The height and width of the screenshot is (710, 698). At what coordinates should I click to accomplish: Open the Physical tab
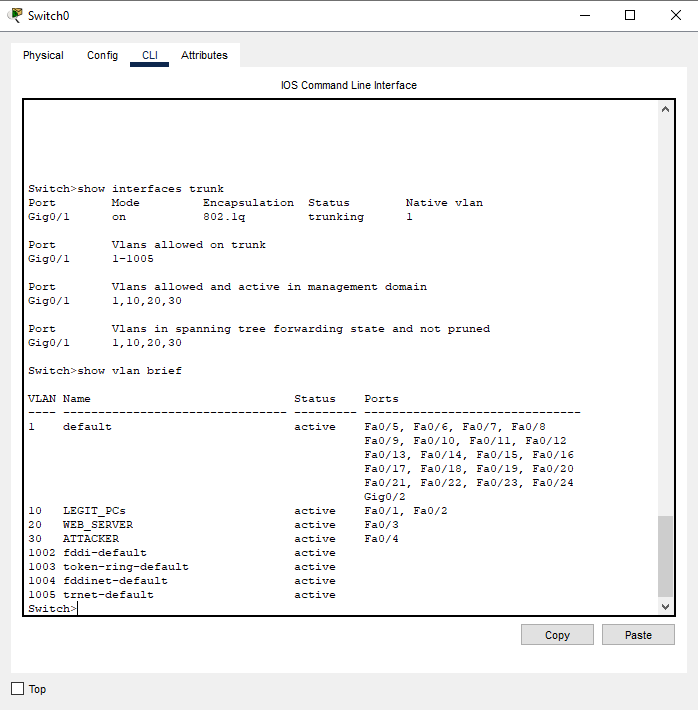[43, 55]
